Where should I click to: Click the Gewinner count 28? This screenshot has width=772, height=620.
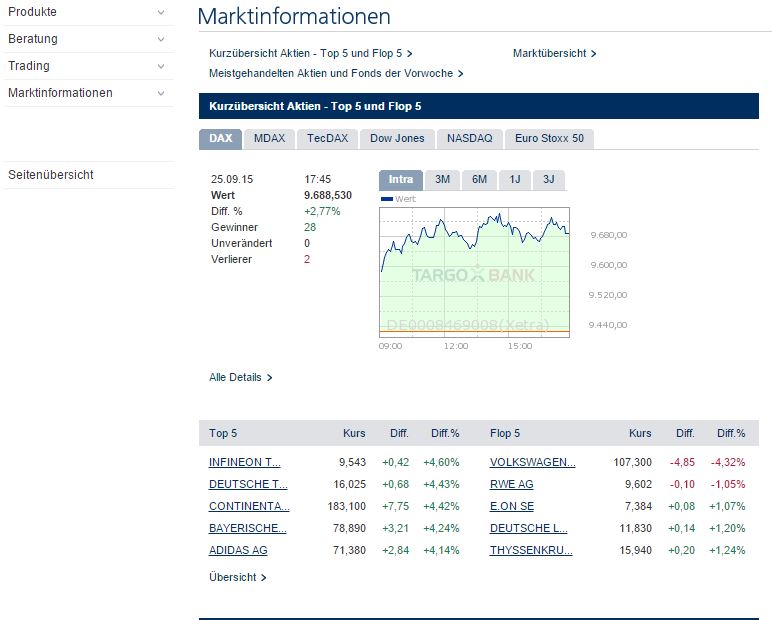point(310,228)
